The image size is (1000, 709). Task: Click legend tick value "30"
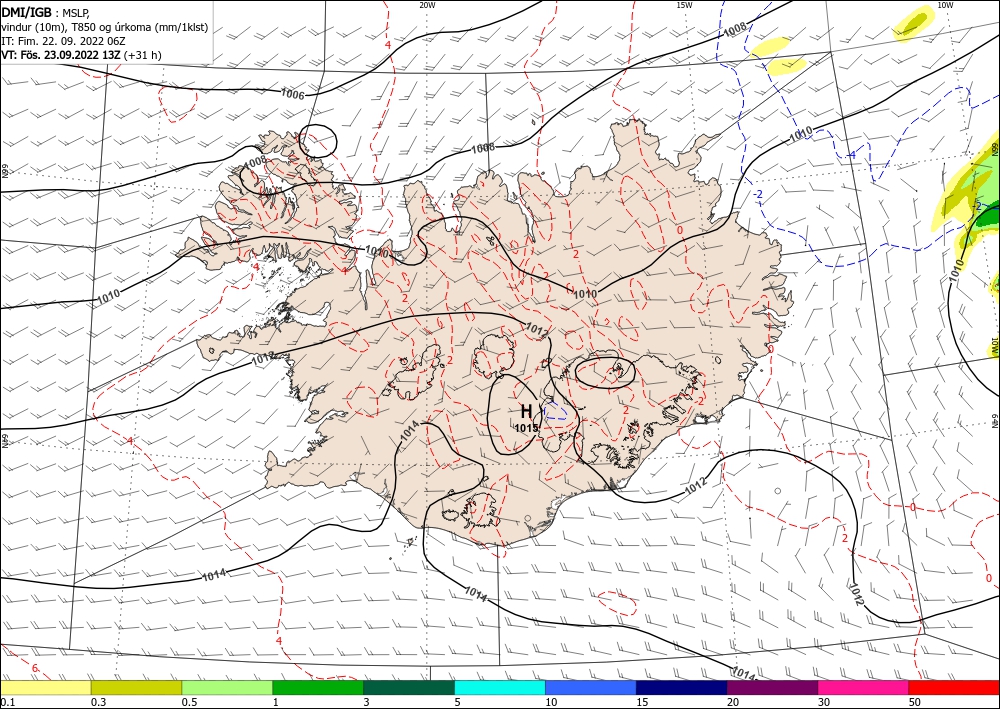point(824,702)
